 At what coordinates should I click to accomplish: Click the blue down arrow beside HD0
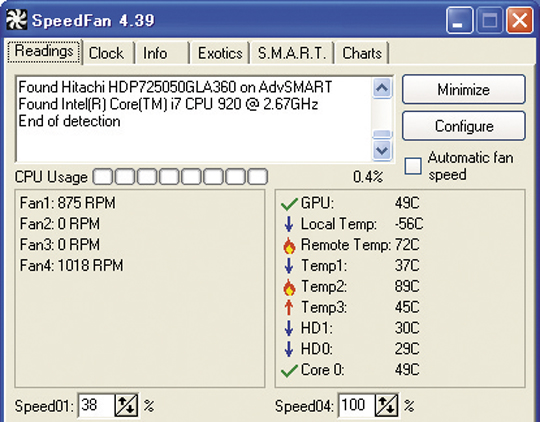pyautogui.click(x=289, y=349)
